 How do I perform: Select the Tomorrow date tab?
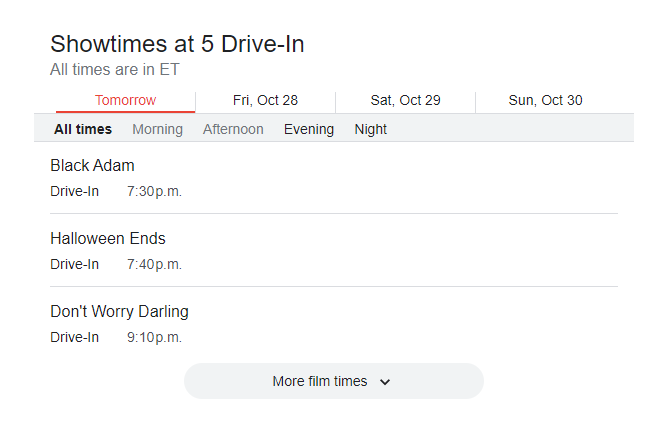pyautogui.click(x=126, y=100)
